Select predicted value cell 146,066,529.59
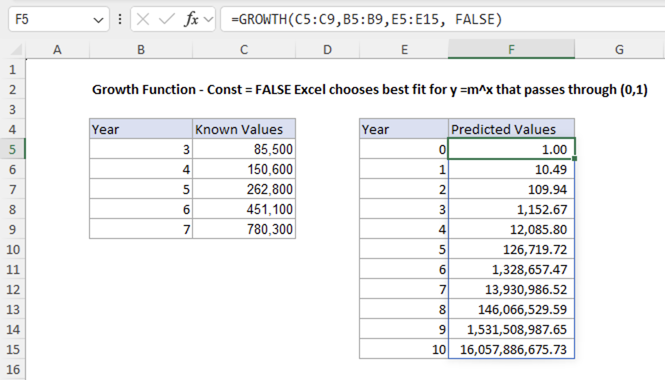The height and width of the screenshot is (380, 665). click(511, 309)
